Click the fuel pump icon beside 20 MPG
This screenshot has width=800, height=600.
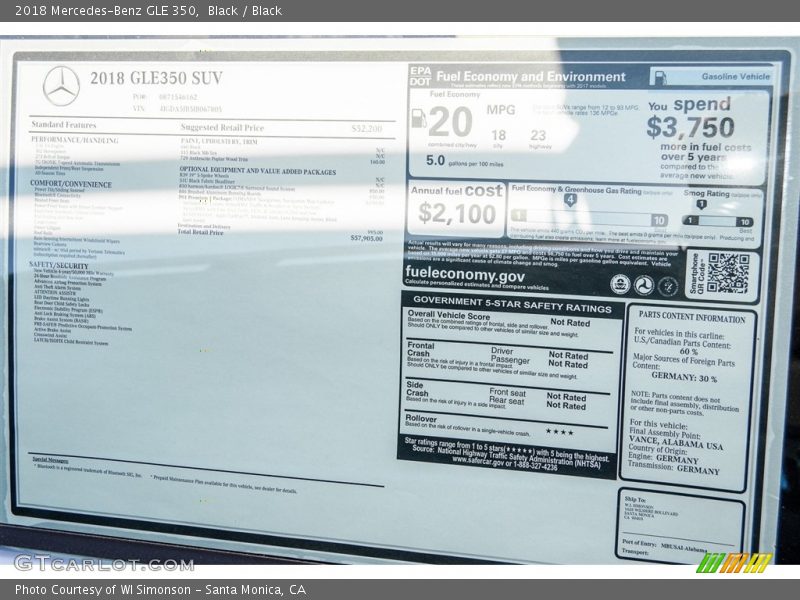tap(418, 118)
